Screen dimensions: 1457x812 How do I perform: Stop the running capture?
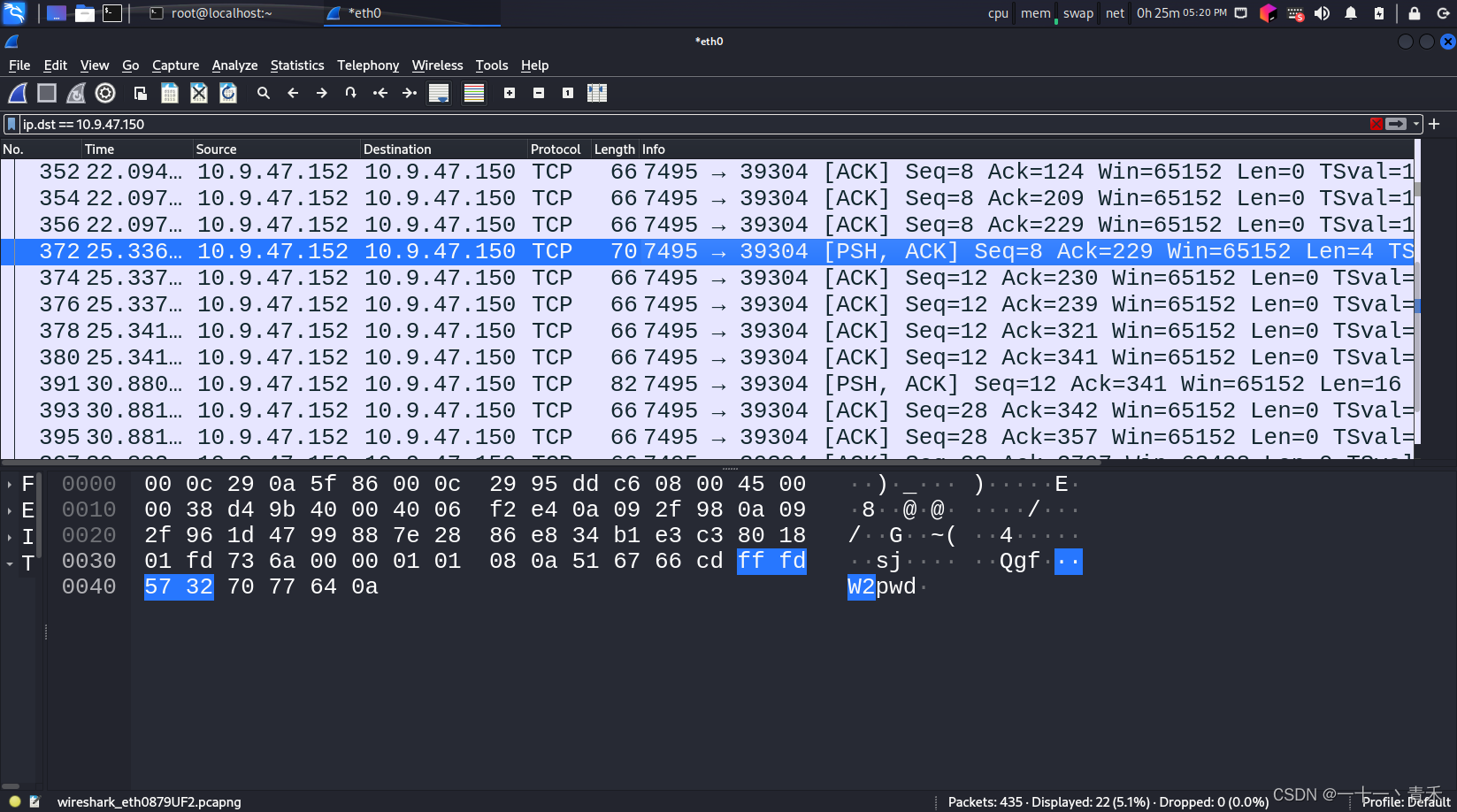point(47,93)
